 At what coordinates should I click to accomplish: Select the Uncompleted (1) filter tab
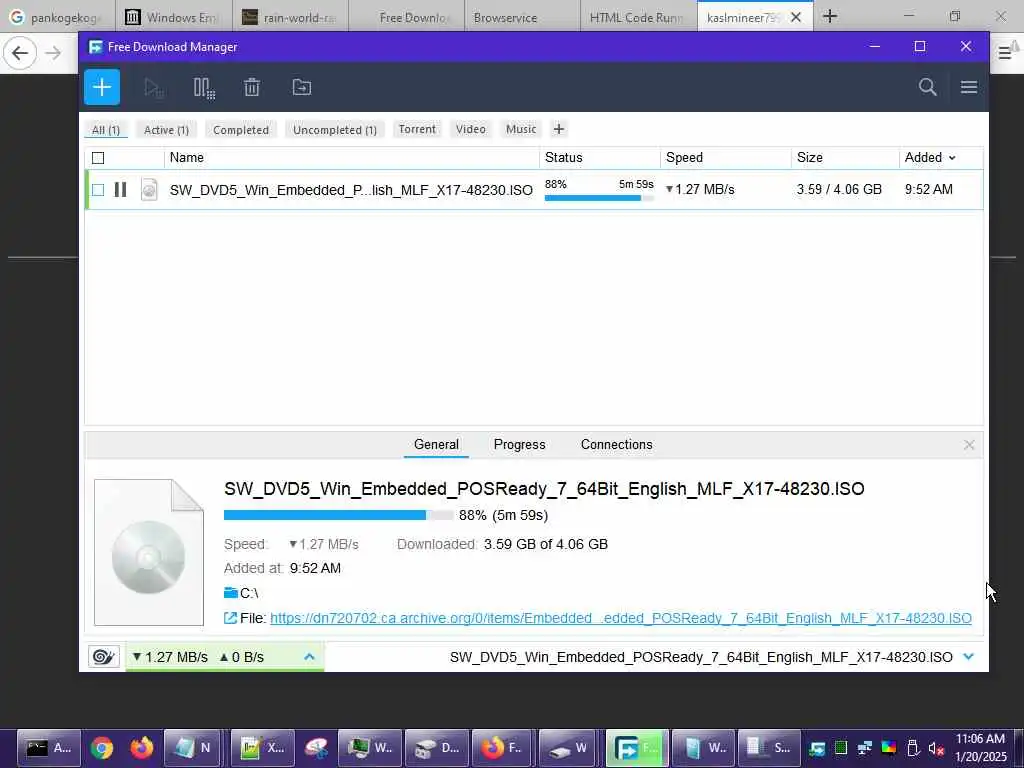click(334, 129)
